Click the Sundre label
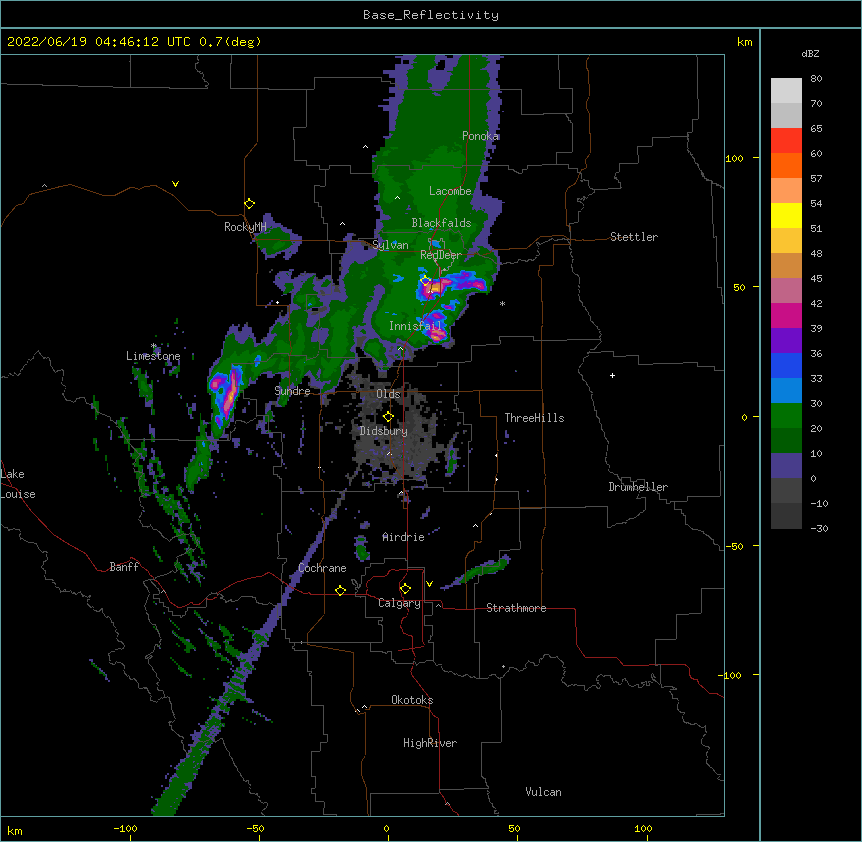The image size is (862, 842). click(292, 391)
